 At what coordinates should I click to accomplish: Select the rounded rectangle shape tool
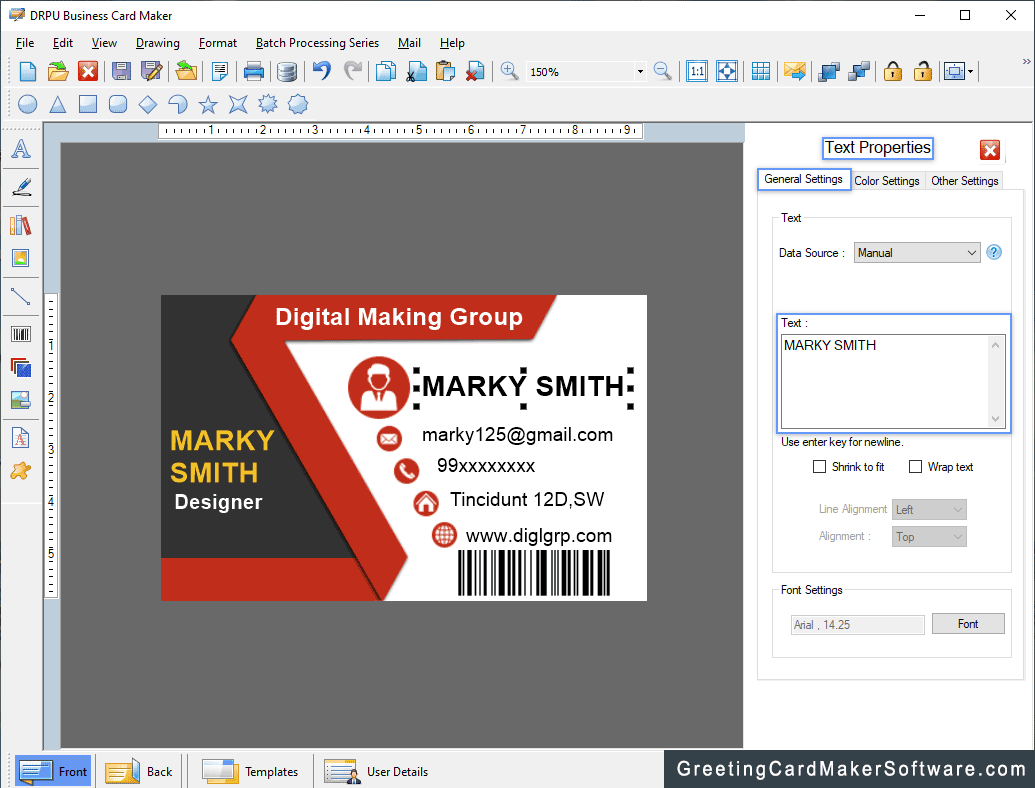point(118,104)
